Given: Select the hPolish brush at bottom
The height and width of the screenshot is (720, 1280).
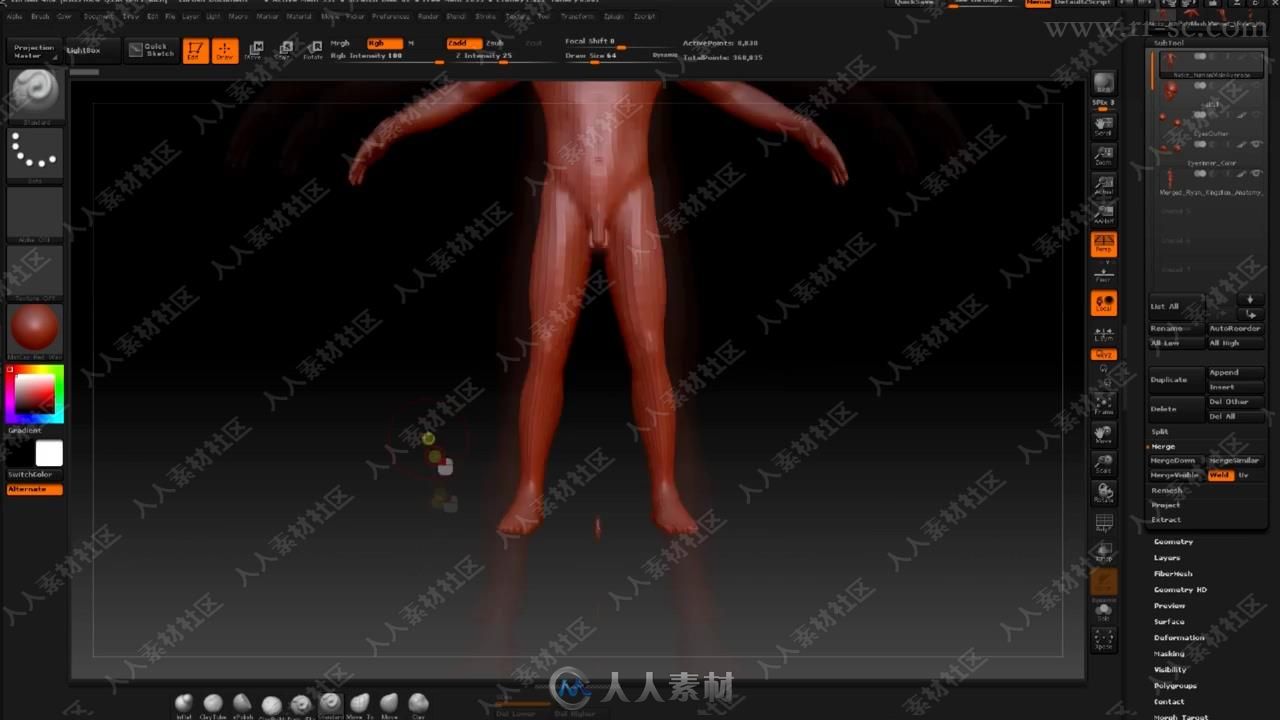Looking at the screenshot, I should [x=242, y=705].
